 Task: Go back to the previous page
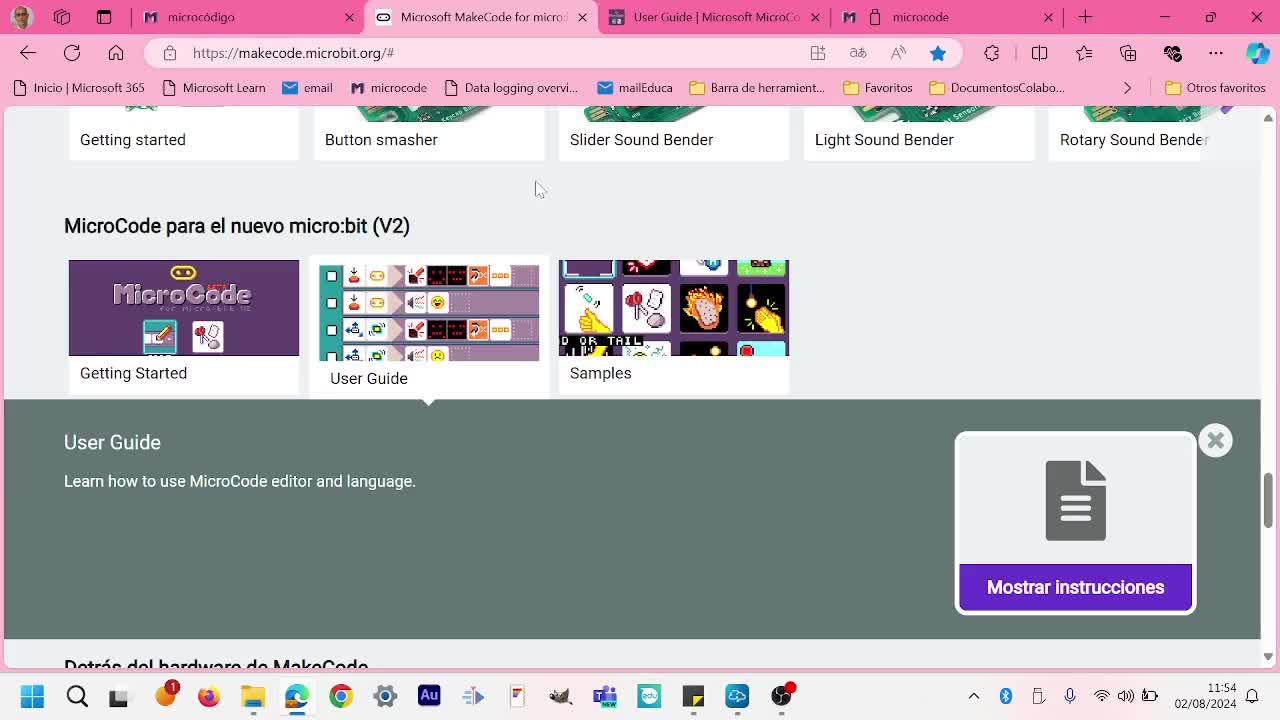click(28, 53)
